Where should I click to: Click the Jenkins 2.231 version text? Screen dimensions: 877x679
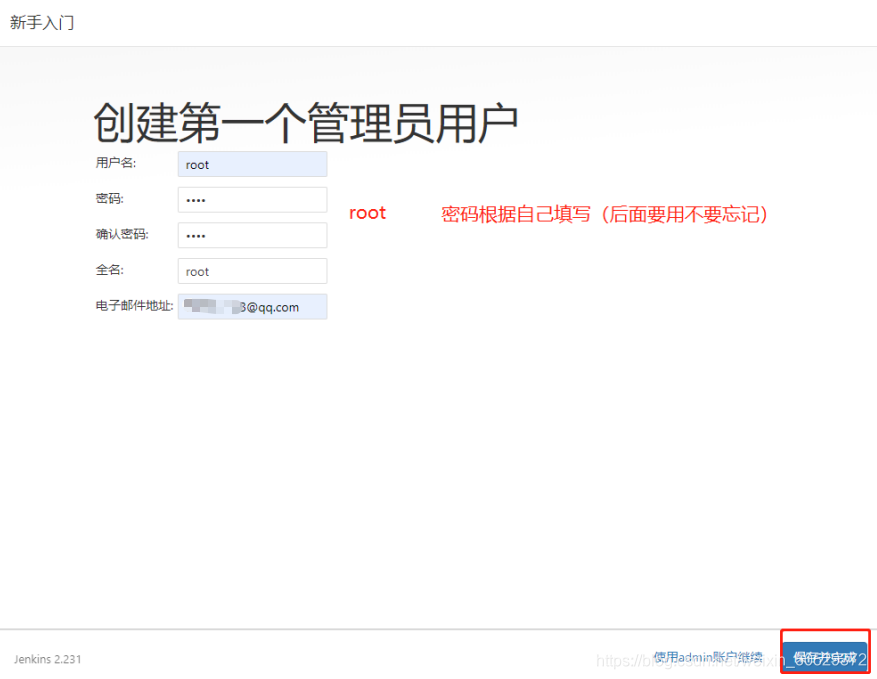48,659
